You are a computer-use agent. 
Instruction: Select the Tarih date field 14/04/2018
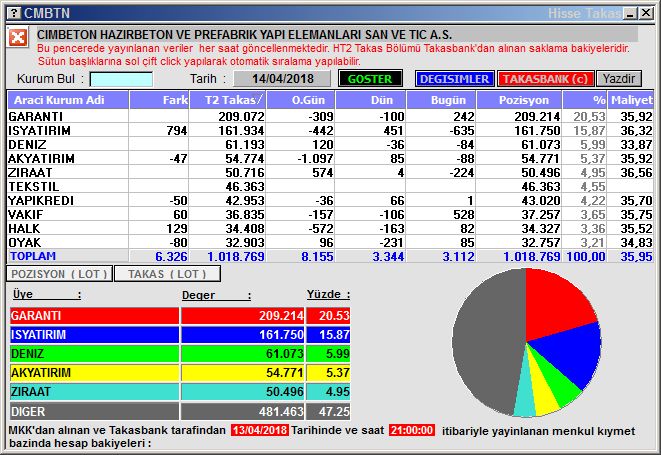coord(282,79)
